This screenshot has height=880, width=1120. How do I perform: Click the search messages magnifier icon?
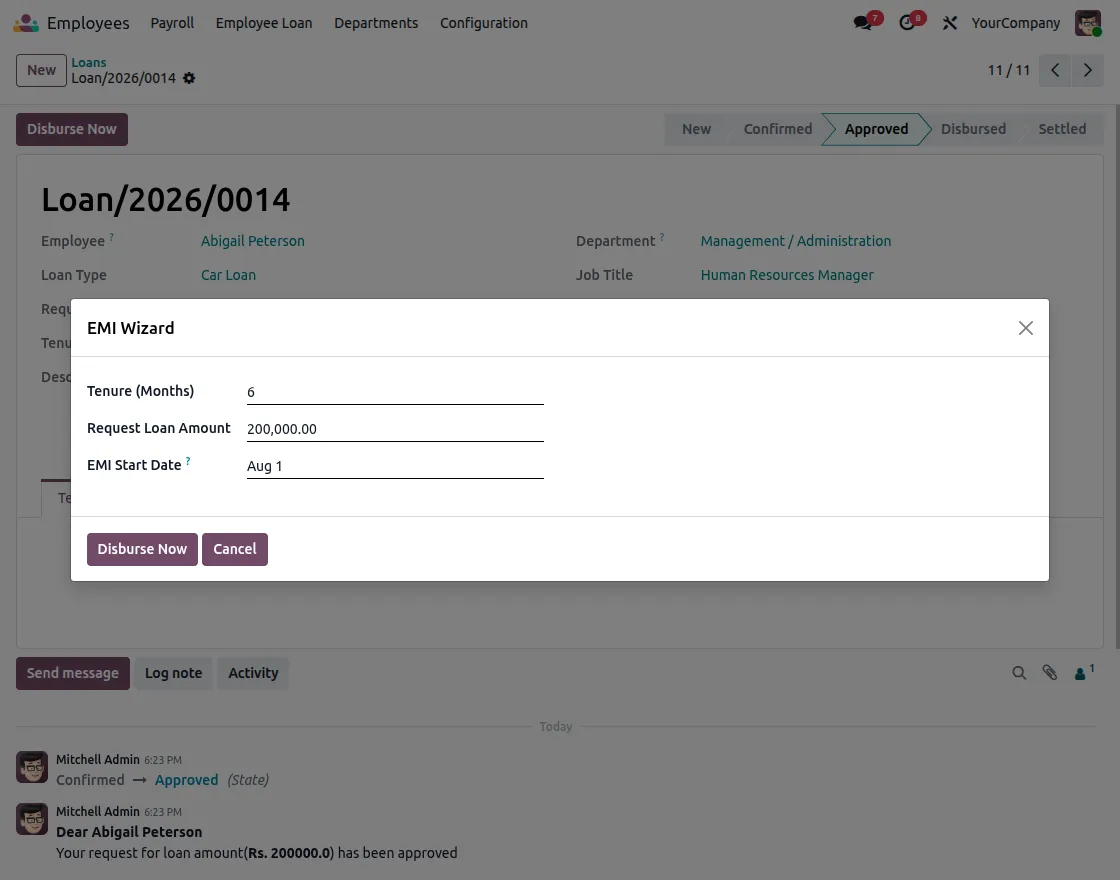coord(1019,673)
